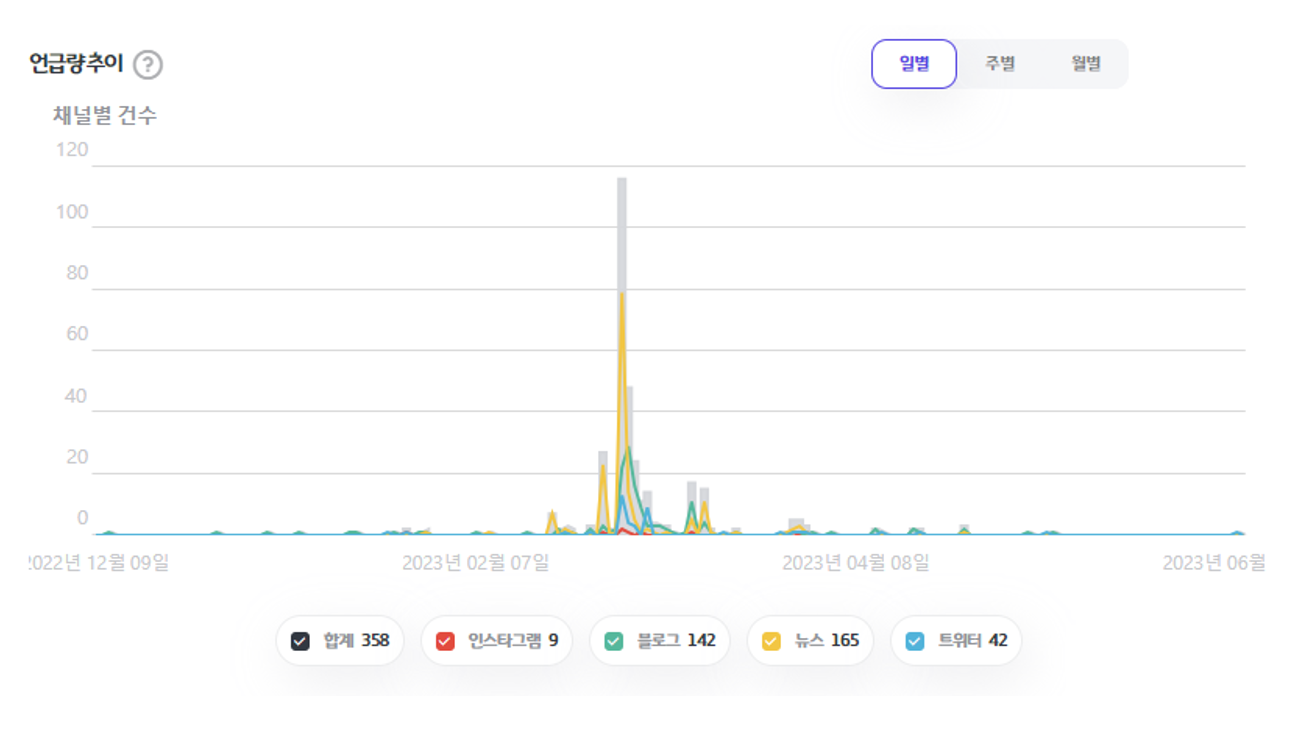Click the tallest gray bar in the chart
Image resolution: width=1298 pixels, height=731 pixels.
click(622, 355)
